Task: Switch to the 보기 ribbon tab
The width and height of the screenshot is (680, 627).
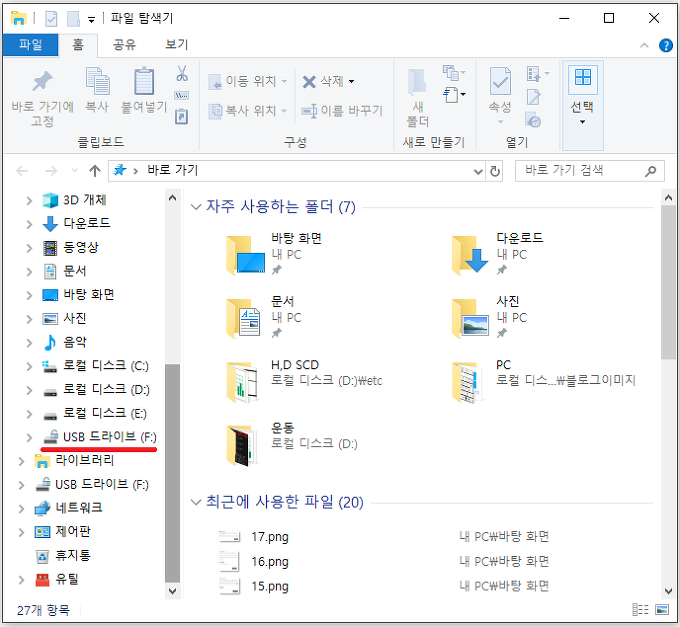Action: (177, 45)
